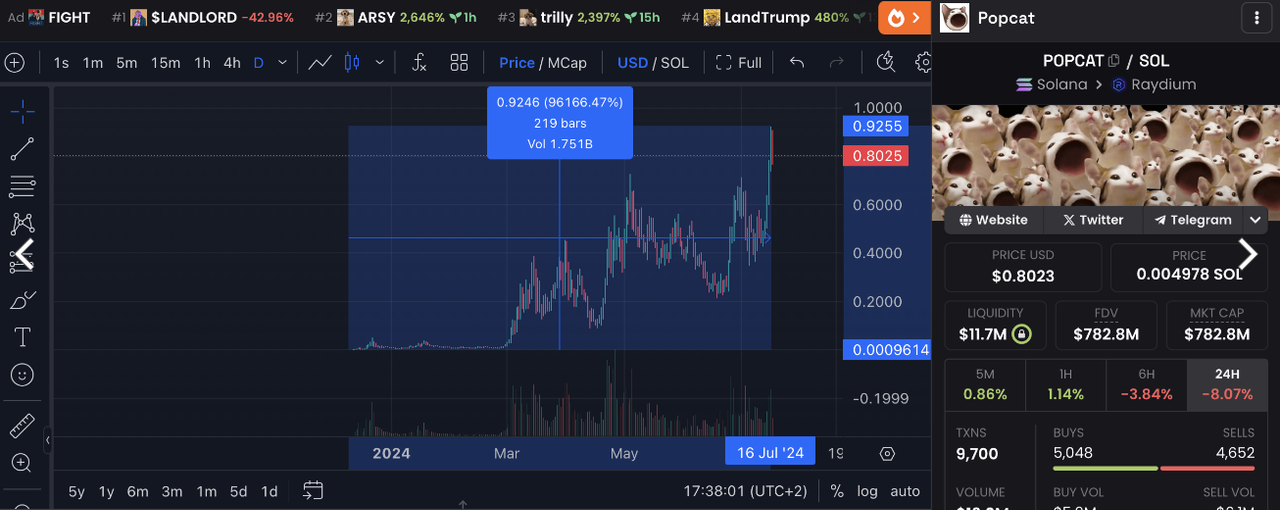Switch to line chart style

point(320,63)
